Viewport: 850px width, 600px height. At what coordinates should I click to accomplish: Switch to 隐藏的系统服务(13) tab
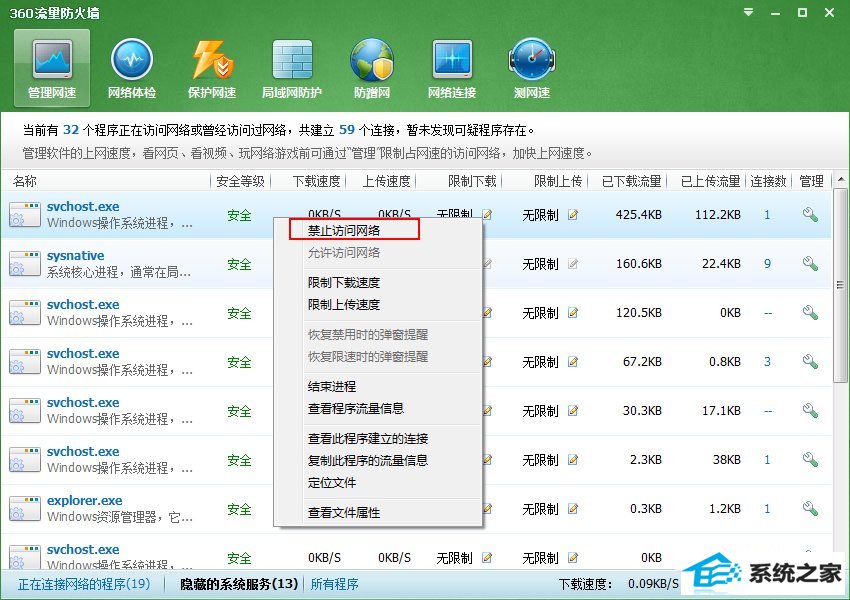point(239,584)
